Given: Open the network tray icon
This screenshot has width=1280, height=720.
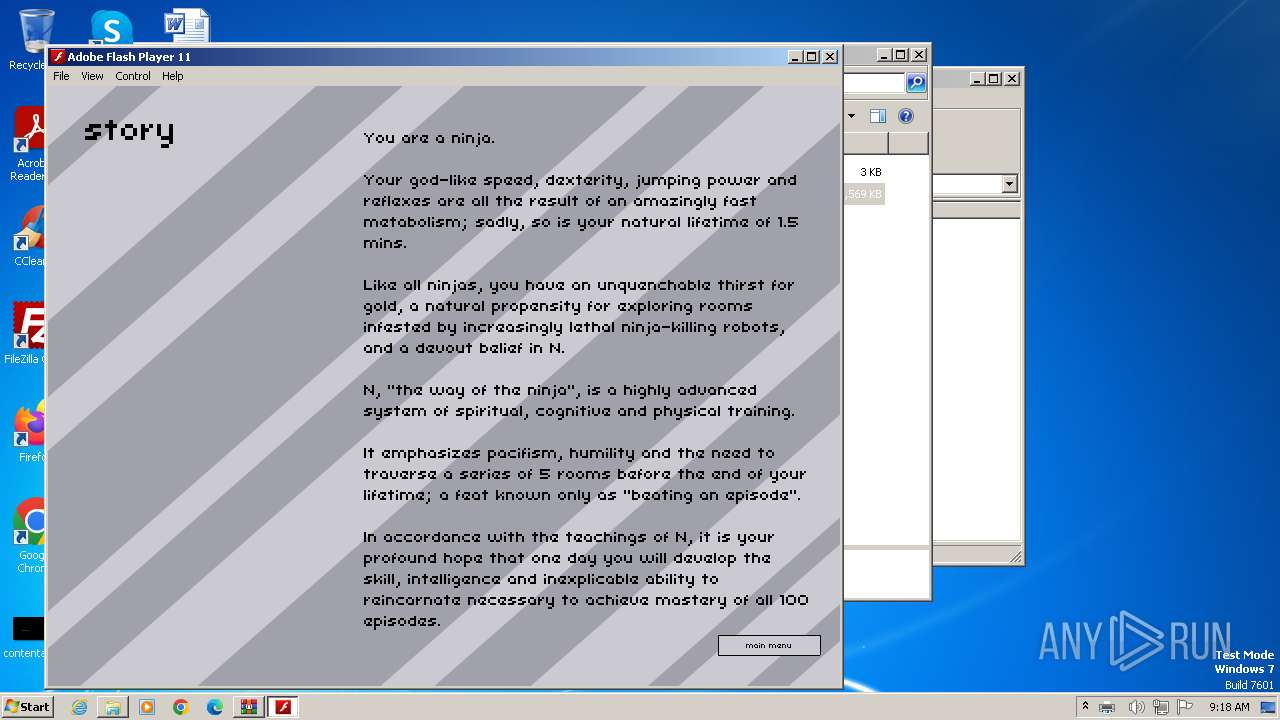Looking at the screenshot, I should (1160, 707).
